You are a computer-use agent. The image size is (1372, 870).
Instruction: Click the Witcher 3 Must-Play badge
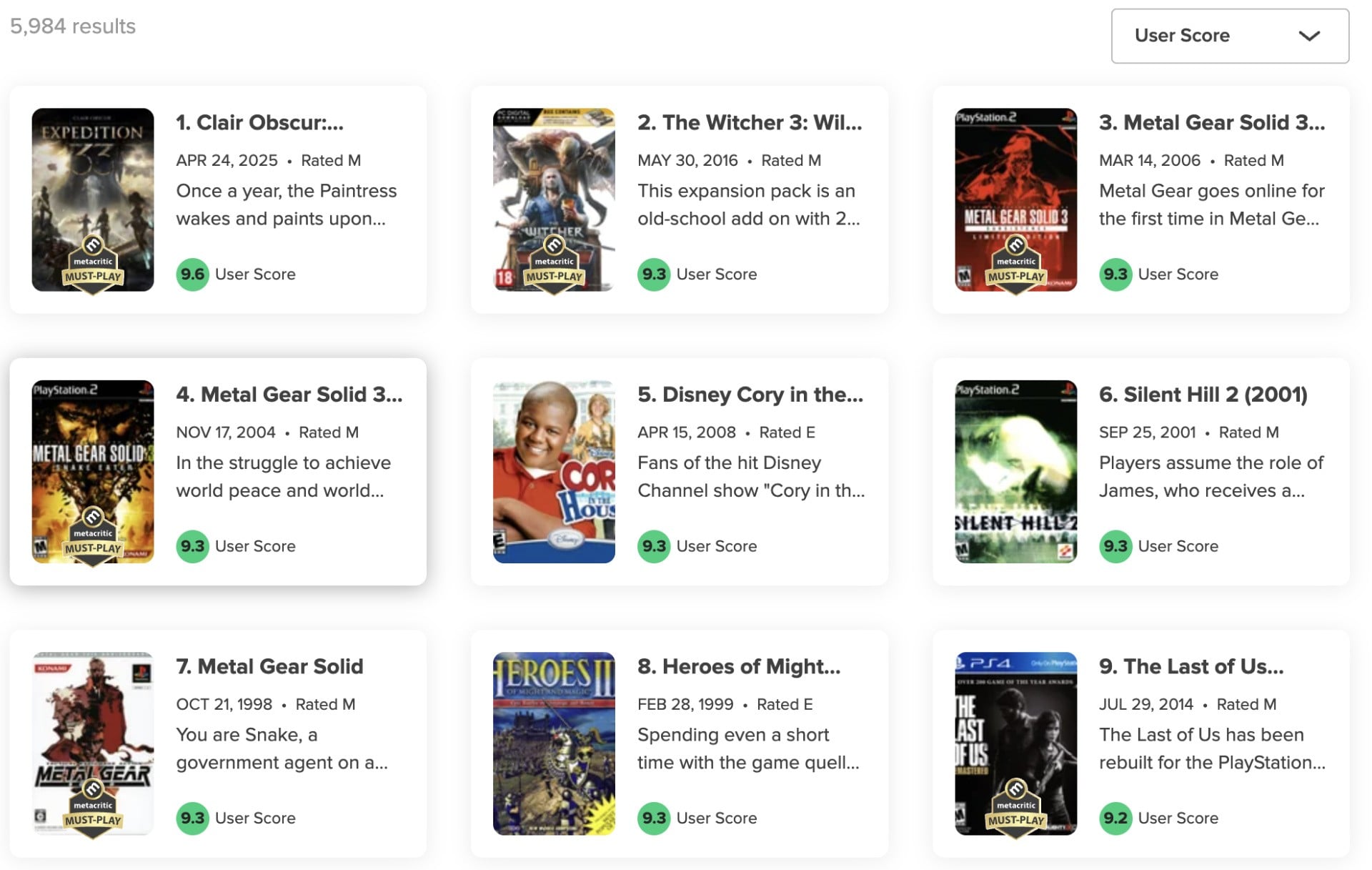(x=554, y=264)
